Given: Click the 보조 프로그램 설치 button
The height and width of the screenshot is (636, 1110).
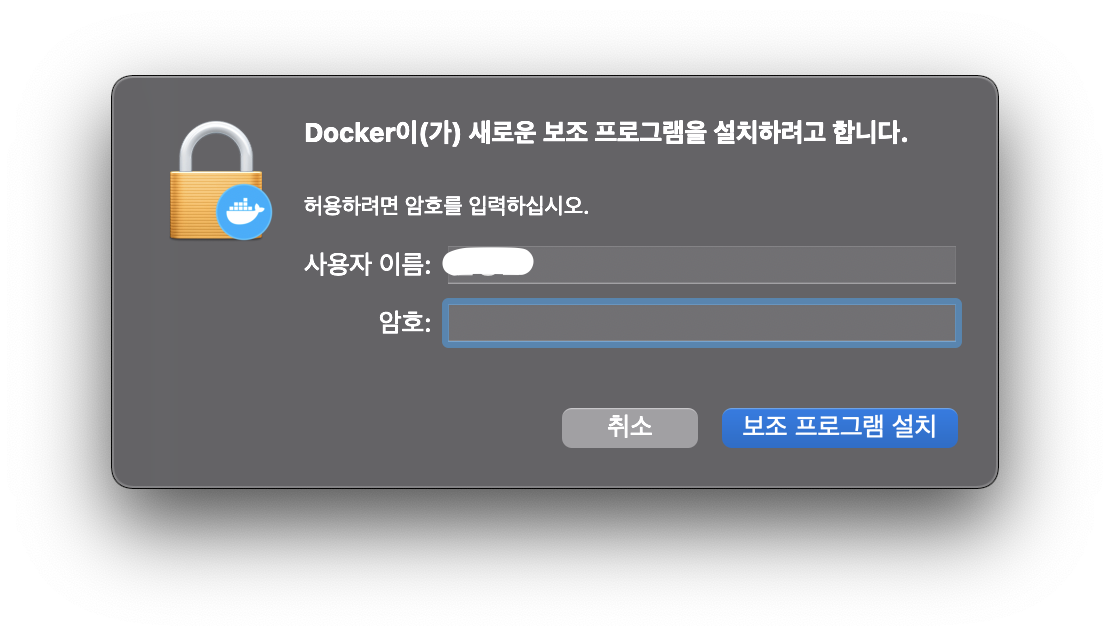Looking at the screenshot, I should click(x=840, y=427).
